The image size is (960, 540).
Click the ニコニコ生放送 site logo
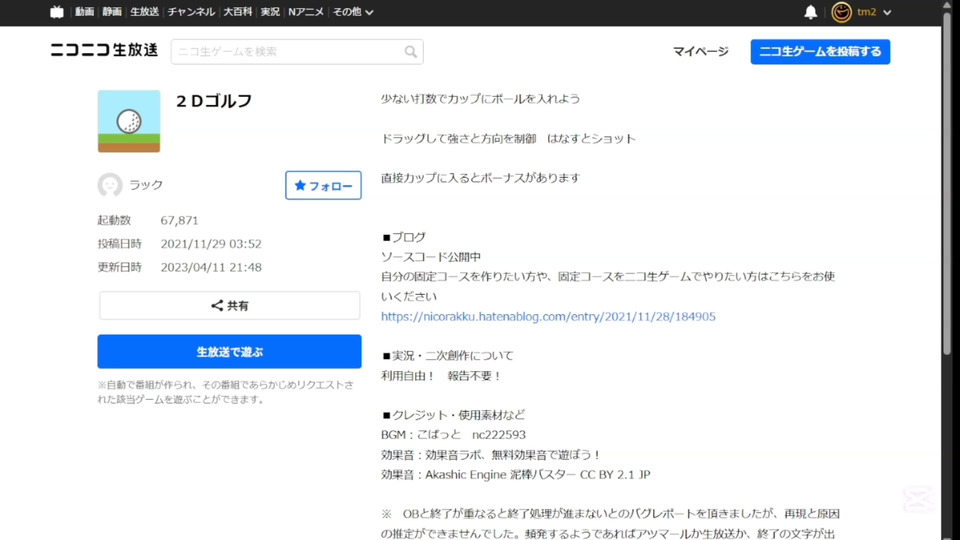tap(104, 50)
